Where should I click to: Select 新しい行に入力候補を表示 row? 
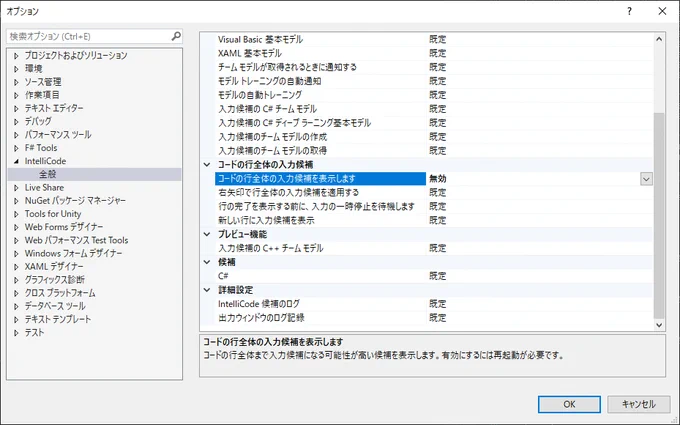[434, 220]
